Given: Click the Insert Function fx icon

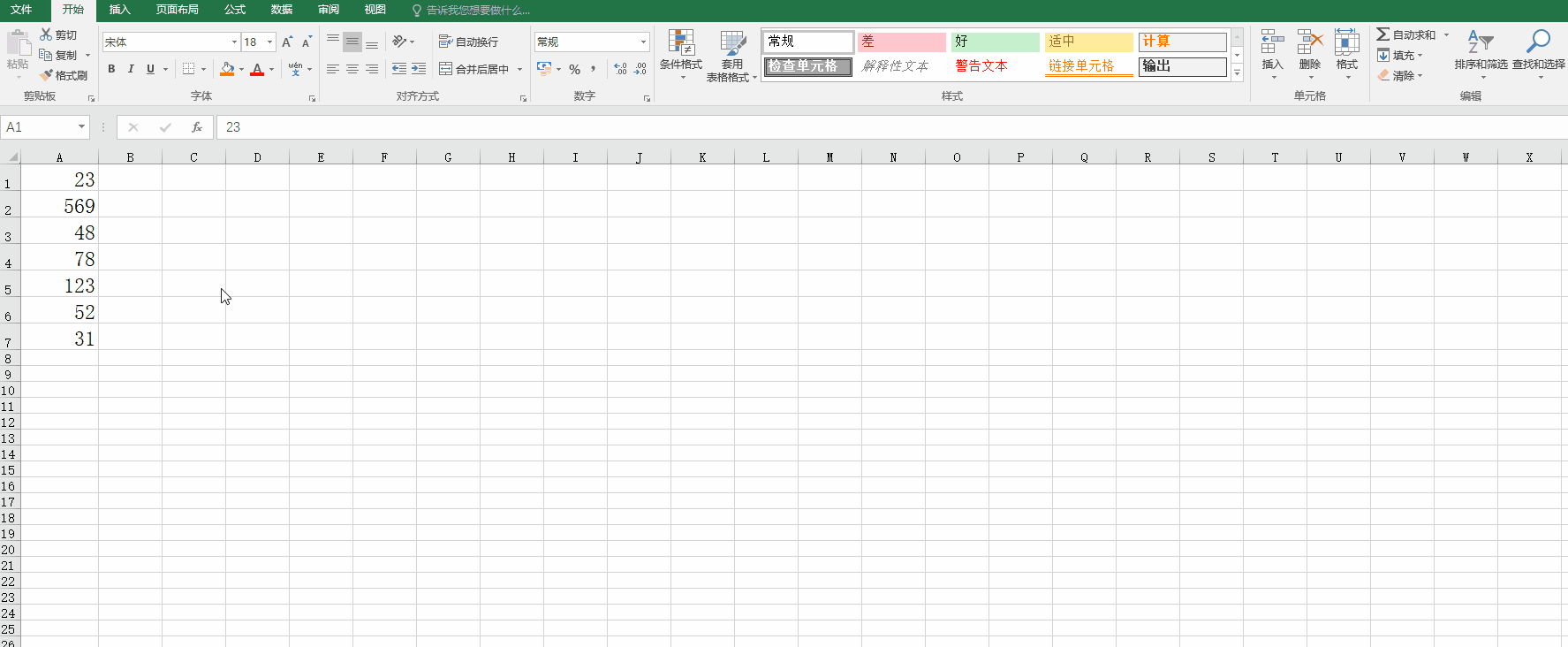Looking at the screenshot, I should click(197, 127).
